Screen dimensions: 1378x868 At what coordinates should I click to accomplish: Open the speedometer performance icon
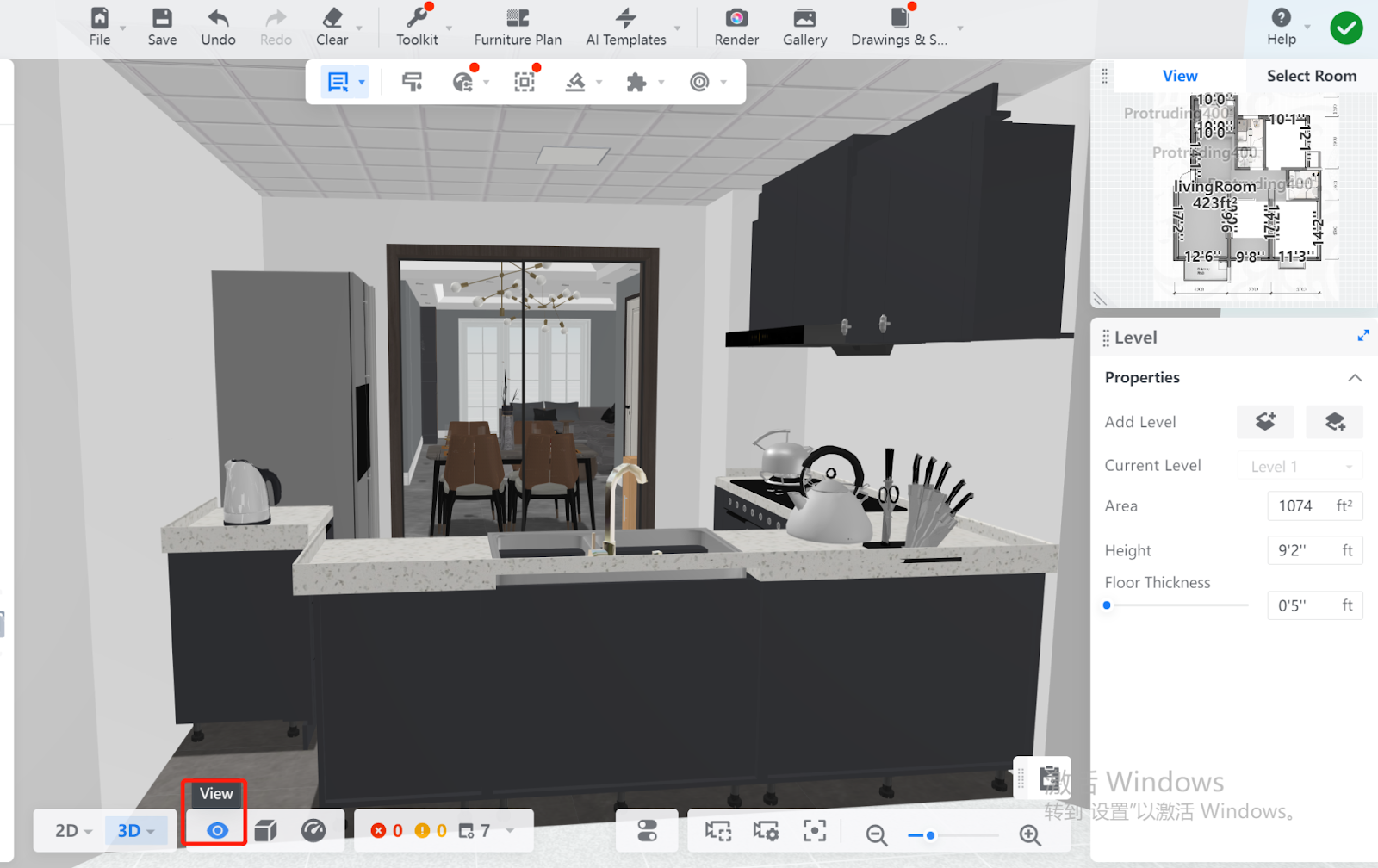pyautogui.click(x=313, y=831)
